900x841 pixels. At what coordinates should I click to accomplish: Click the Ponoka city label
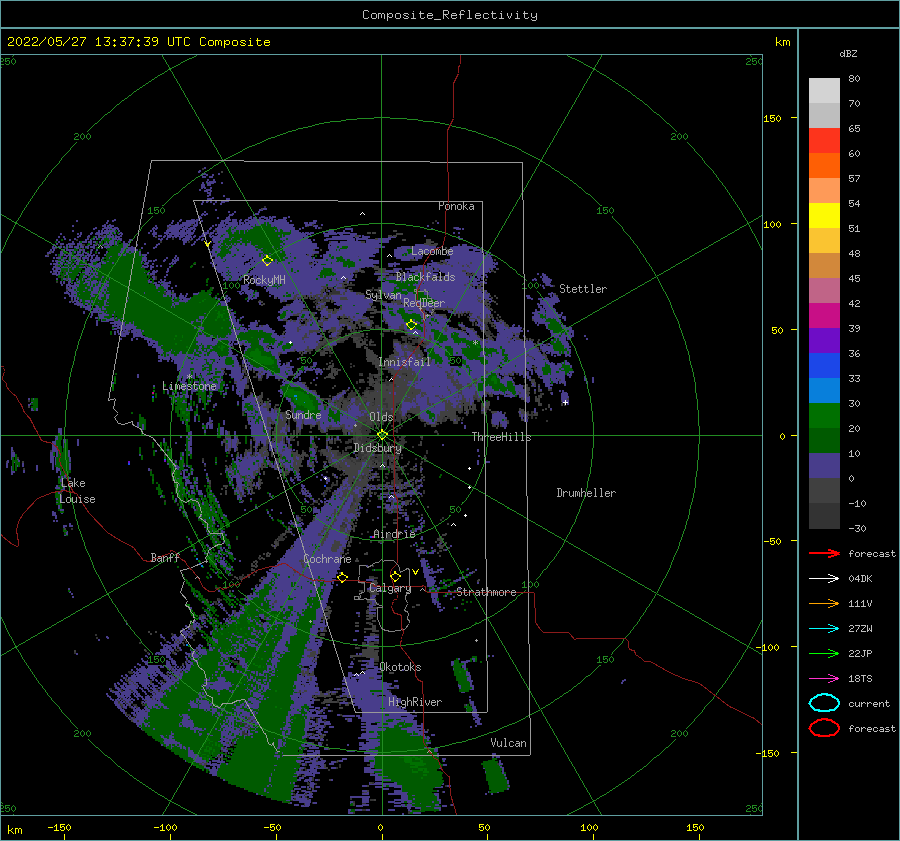click(x=456, y=206)
